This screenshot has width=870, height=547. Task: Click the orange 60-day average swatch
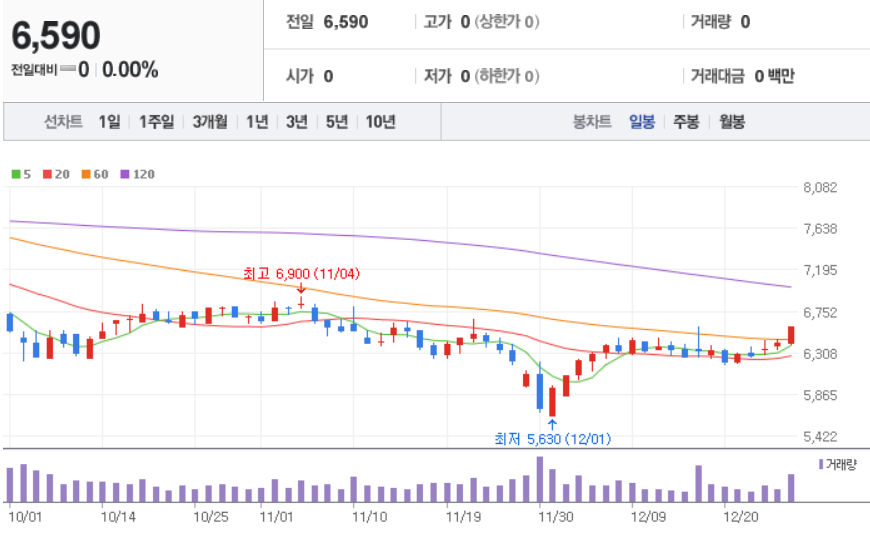pos(86,174)
